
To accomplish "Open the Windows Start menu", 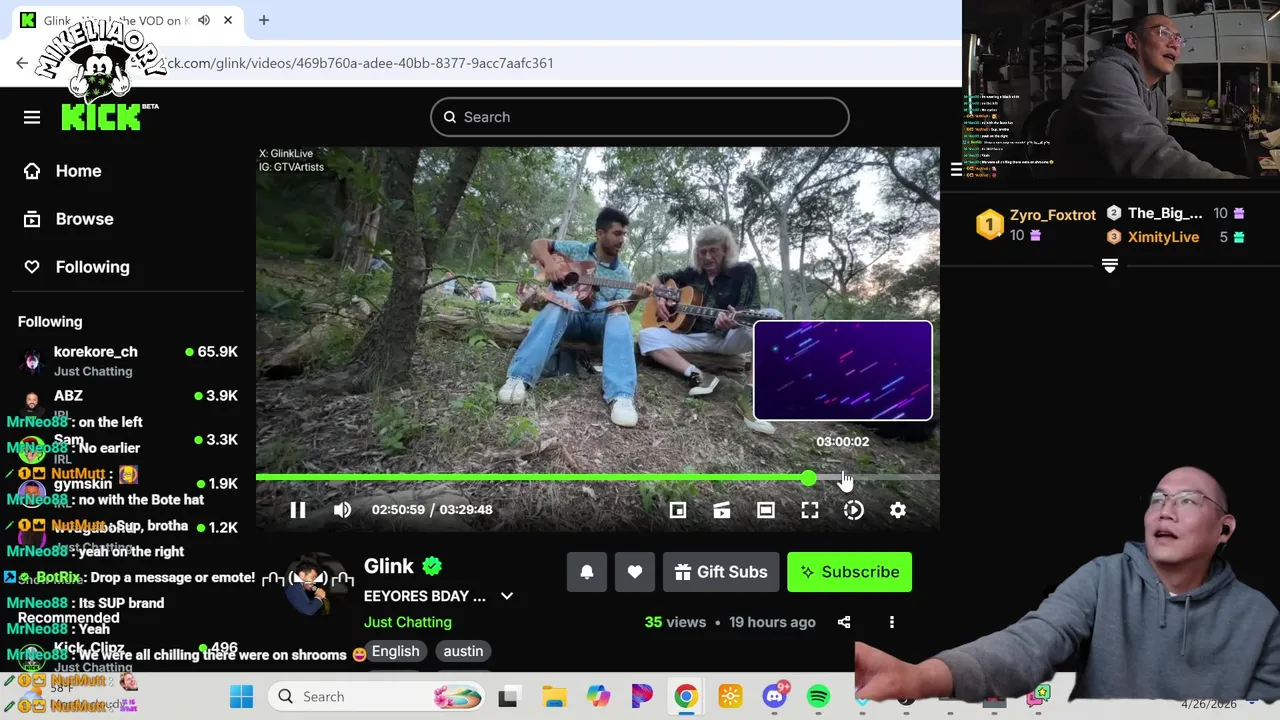I will [x=242, y=697].
